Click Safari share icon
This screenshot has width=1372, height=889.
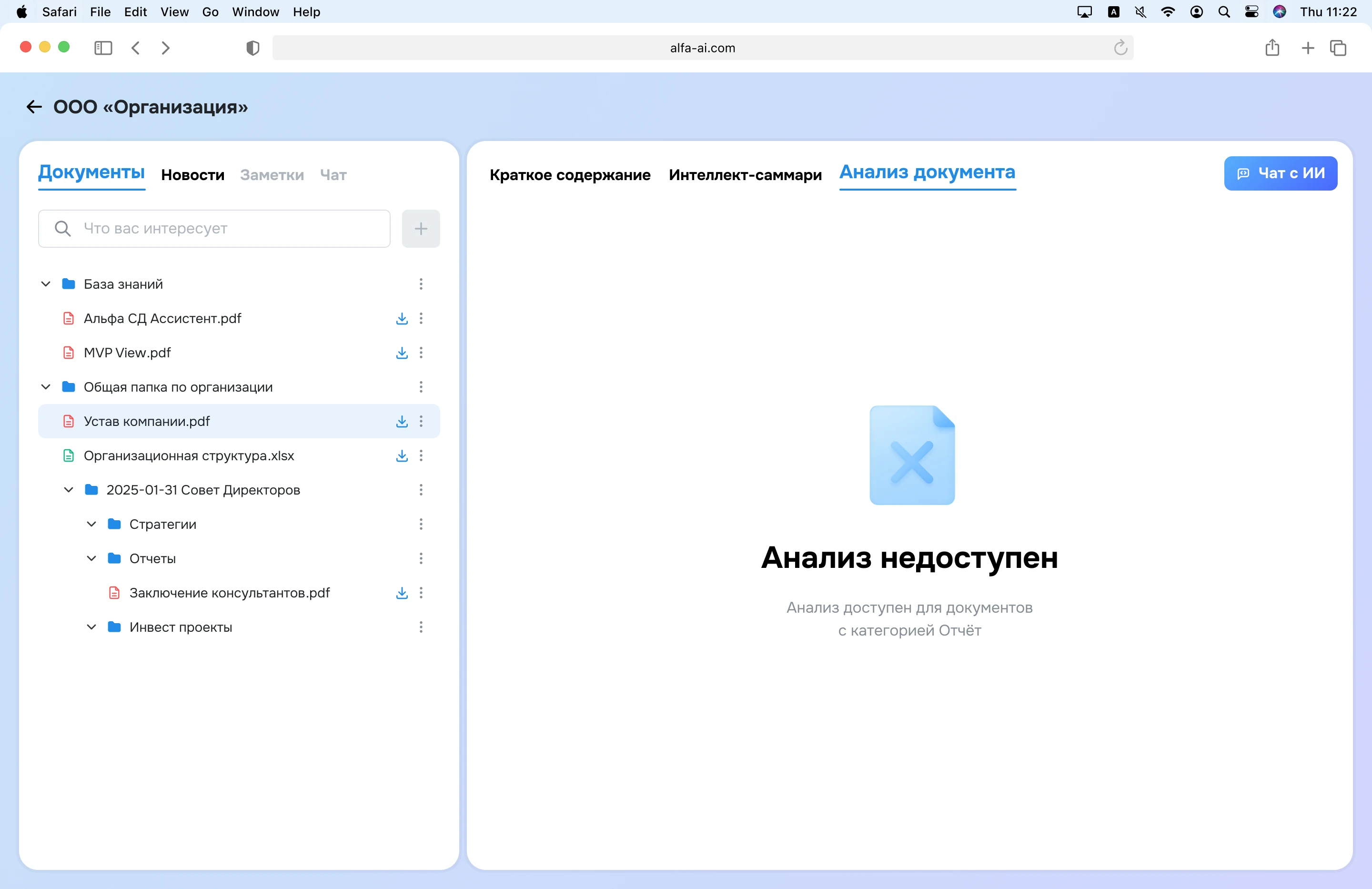(1272, 48)
